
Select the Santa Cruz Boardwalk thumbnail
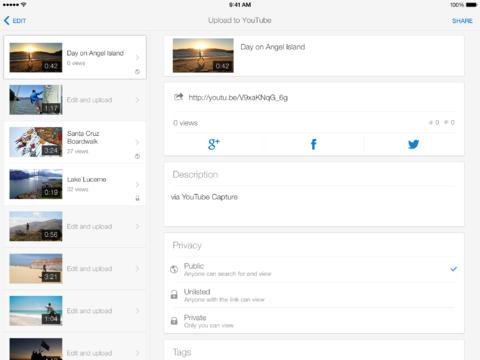pyautogui.click(x=36, y=142)
